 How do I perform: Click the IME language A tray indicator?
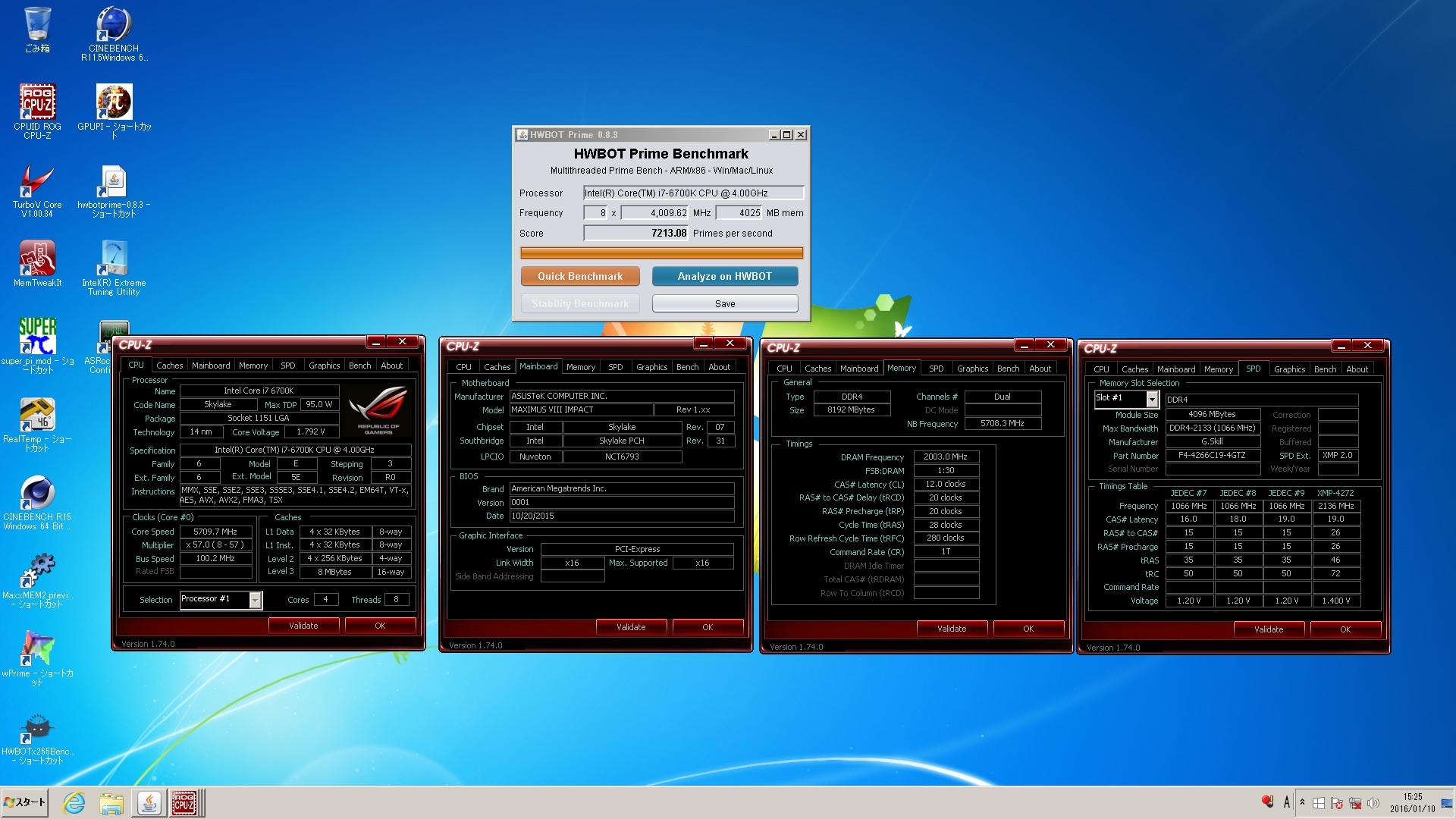pyautogui.click(x=1287, y=802)
